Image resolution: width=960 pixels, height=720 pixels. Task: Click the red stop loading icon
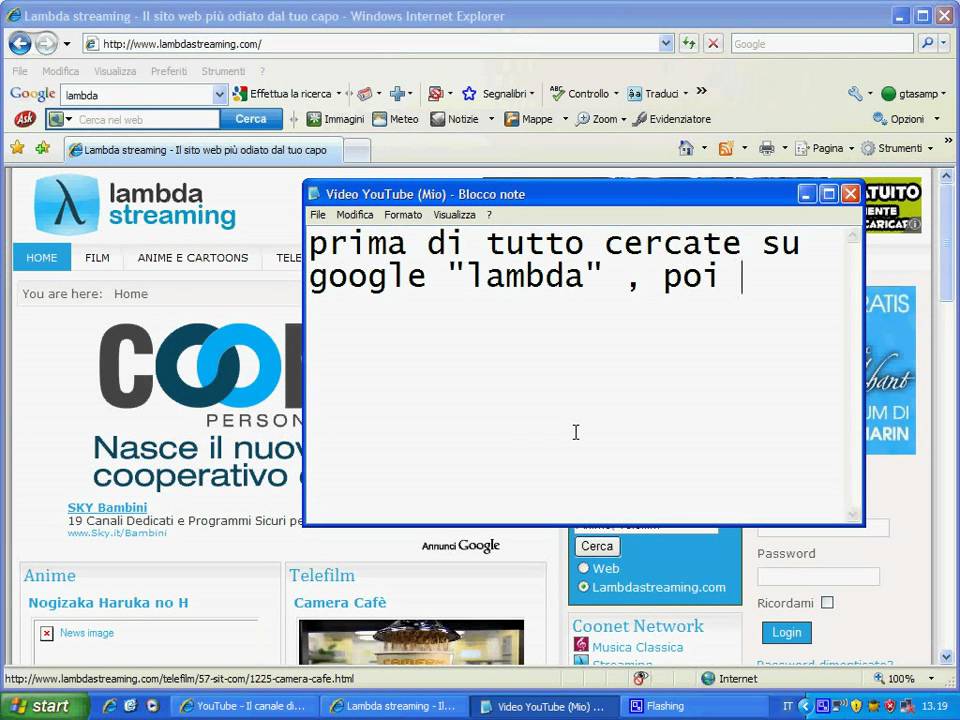point(713,43)
